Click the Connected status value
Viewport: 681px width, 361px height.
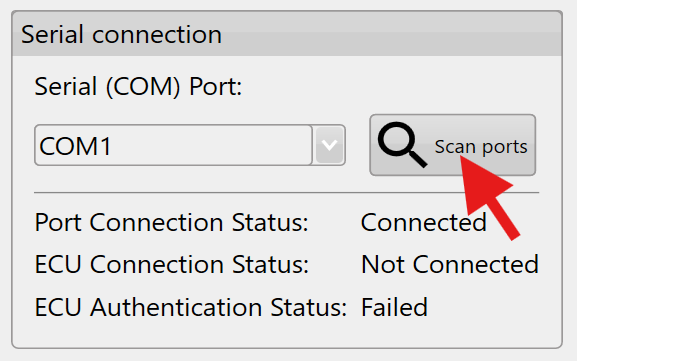coord(423,222)
